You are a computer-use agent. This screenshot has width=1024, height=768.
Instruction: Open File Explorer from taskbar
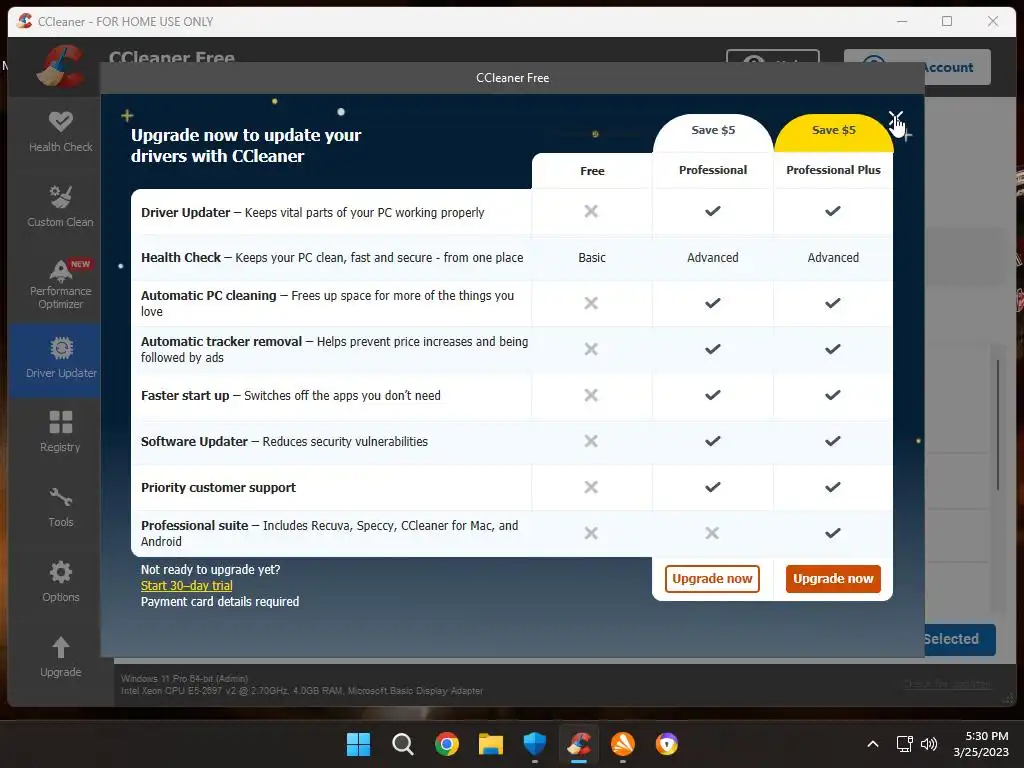490,744
